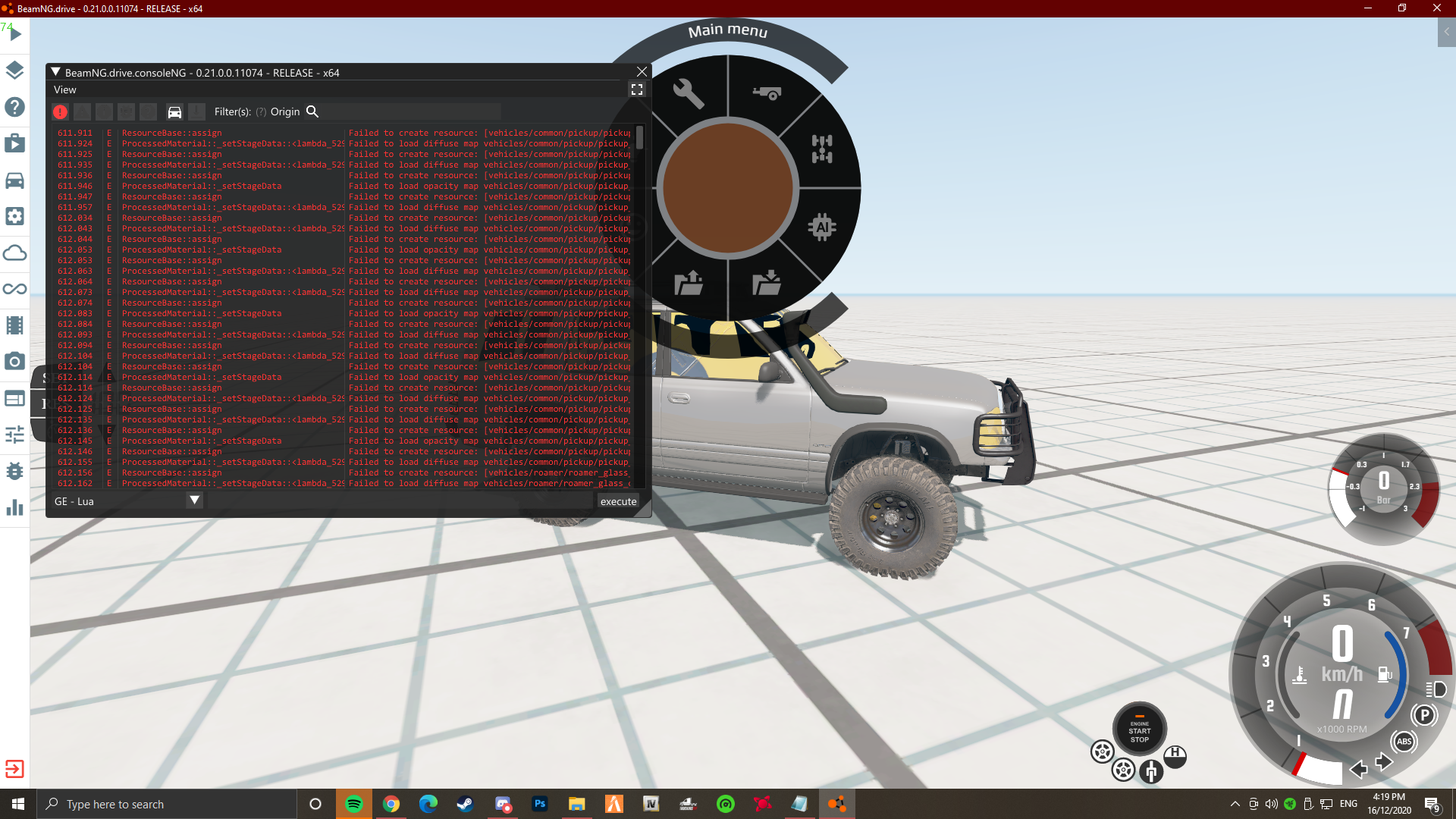1456x819 pixels.
Task: Click the right turn signal arrow
Action: pyautogui.click(x=1385, y=762)
